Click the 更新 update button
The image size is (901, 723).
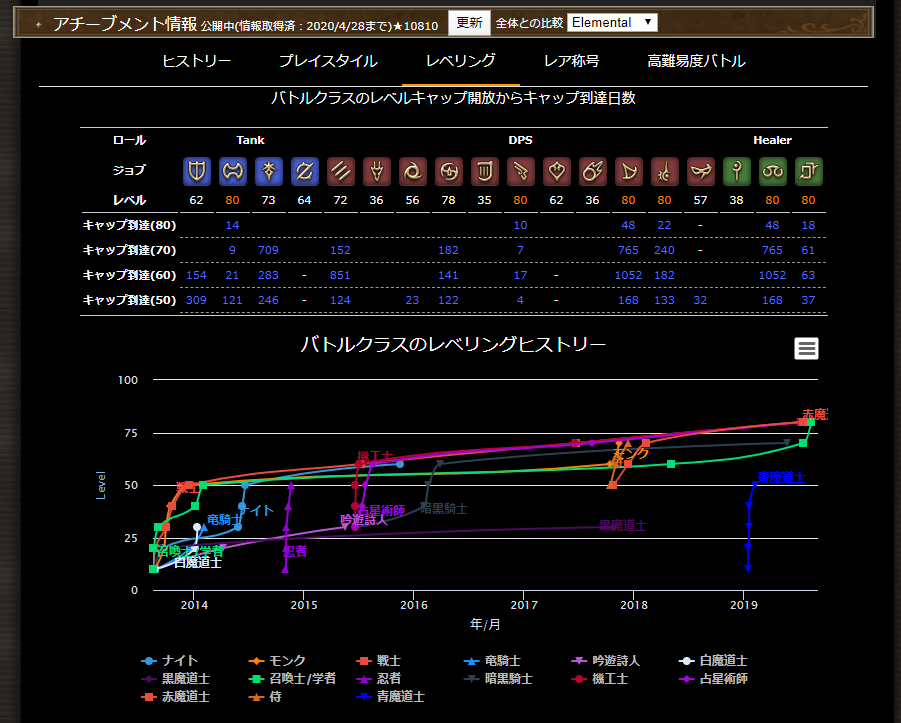(x=469, y=23)
